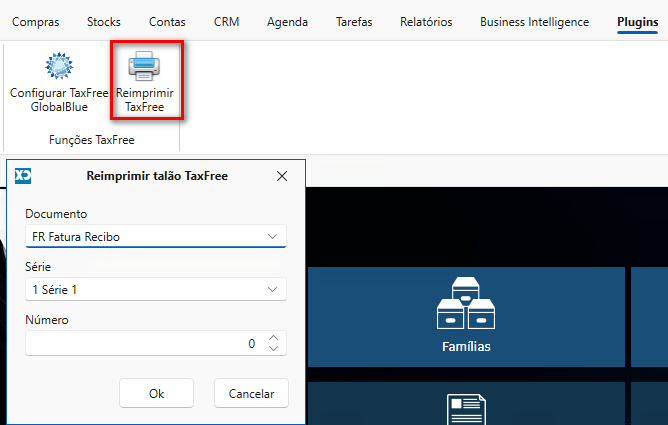Close the Reimprimir talão TaxFree dialog

(x=282, y=176)
